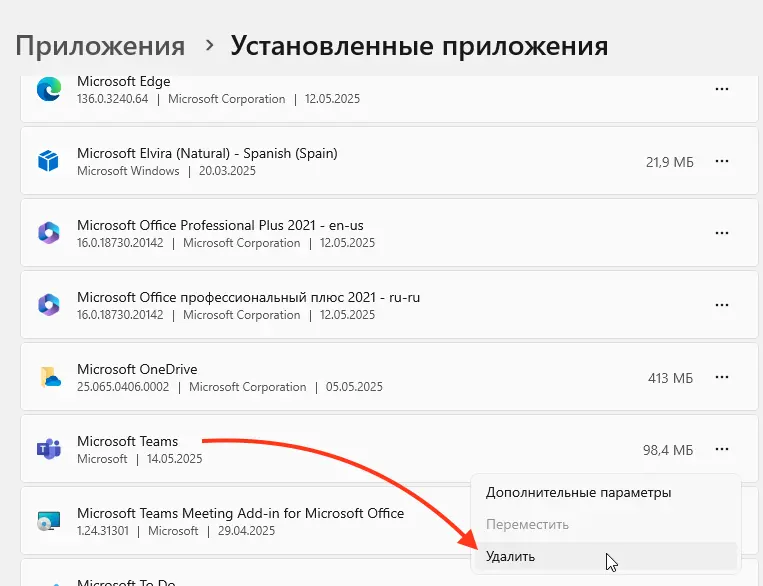Click the Microsoft Teams app name
Image resolution: width=763 pixels, height=586 pixels.
pyautogui.click(x=127, y=441)
